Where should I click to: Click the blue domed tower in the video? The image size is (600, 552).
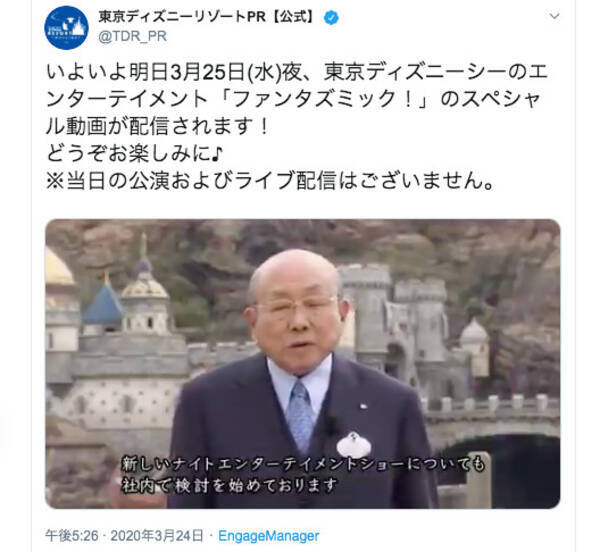(x=103, y=302)
